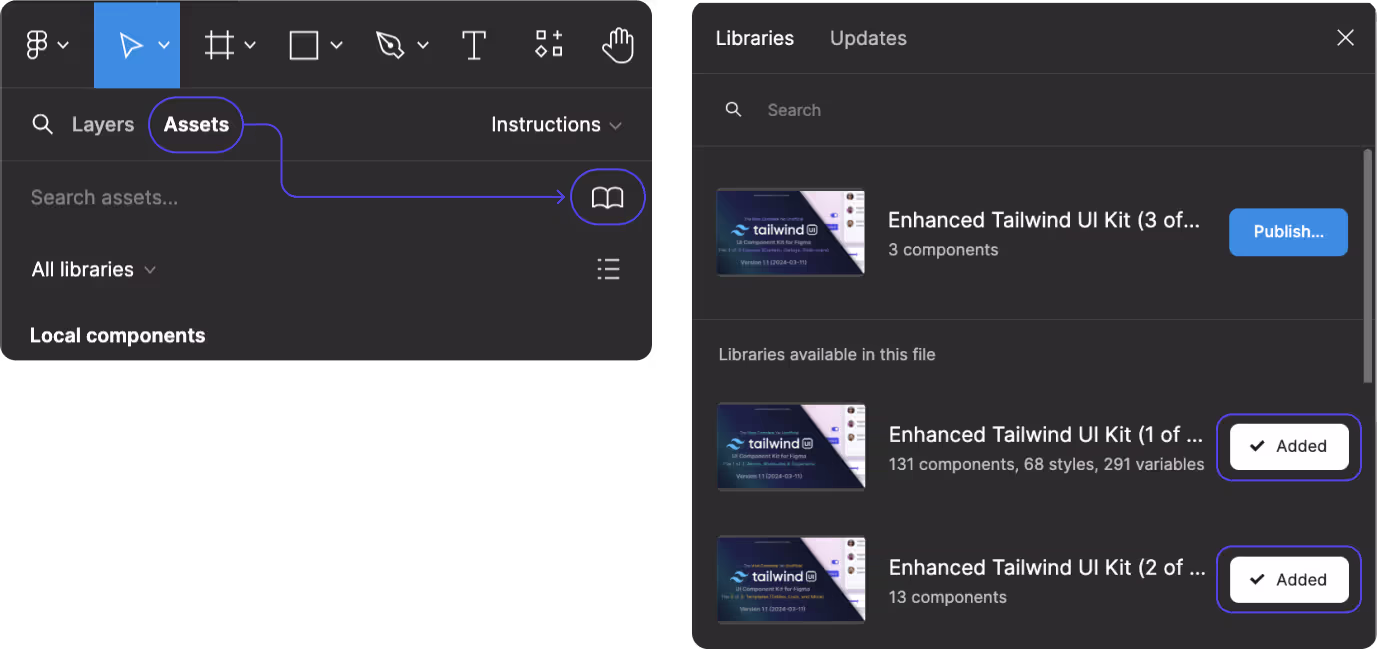Open the team library book icon
The height and width of the screenshot is (649, 1377).
(x=607, y=198)
